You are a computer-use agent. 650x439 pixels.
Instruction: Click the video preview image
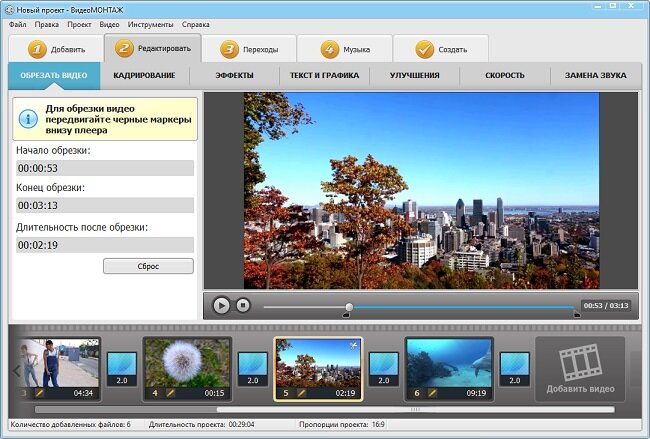[421, 190]
